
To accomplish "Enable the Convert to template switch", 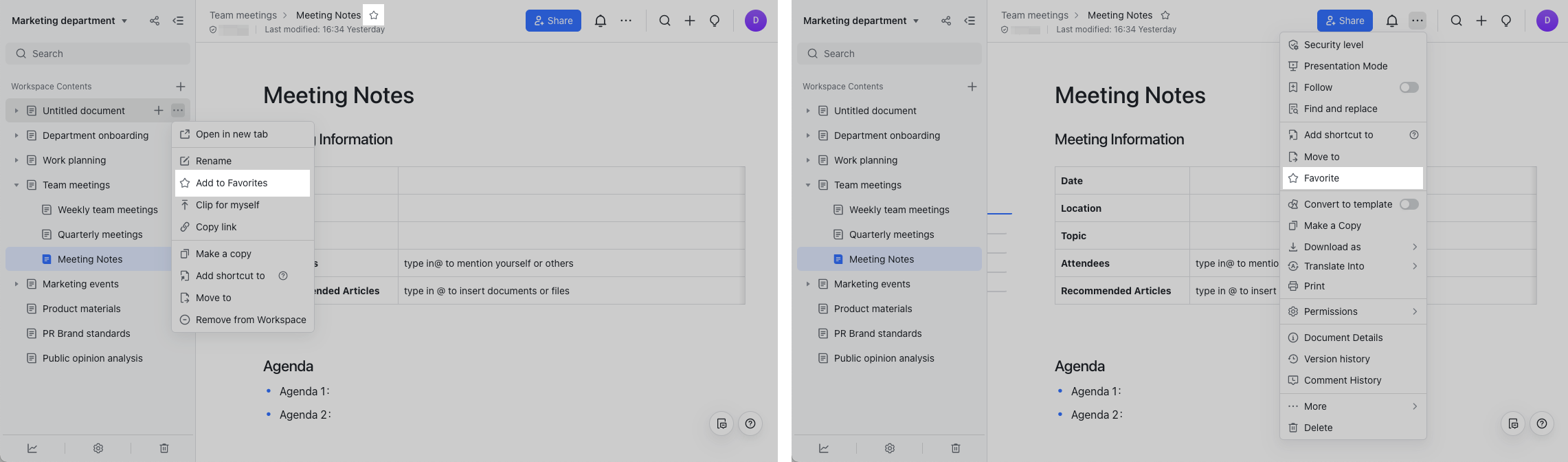I will coord(1409,204).
